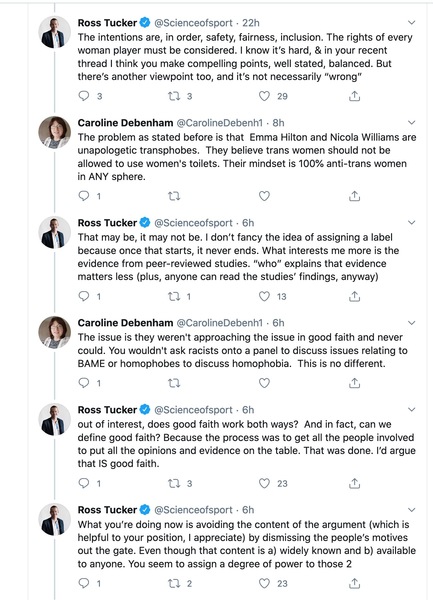Retweet Caroline Debenham's 8h tweet
The height and width of the screenshot is (600, 433).
[x=174, y=196]
